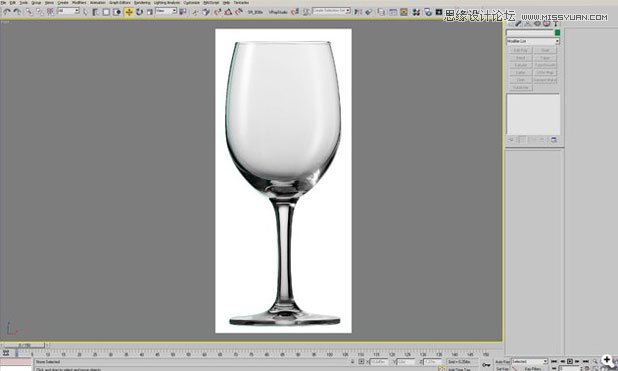Click the Render Production teapot icon
Screen dimensions: 618x371
coord(439,12)
